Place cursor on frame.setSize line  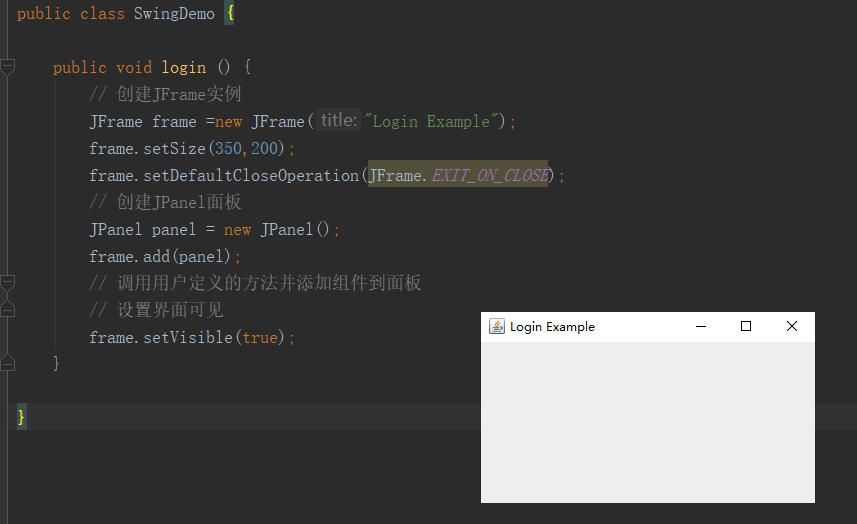[192, 148]
